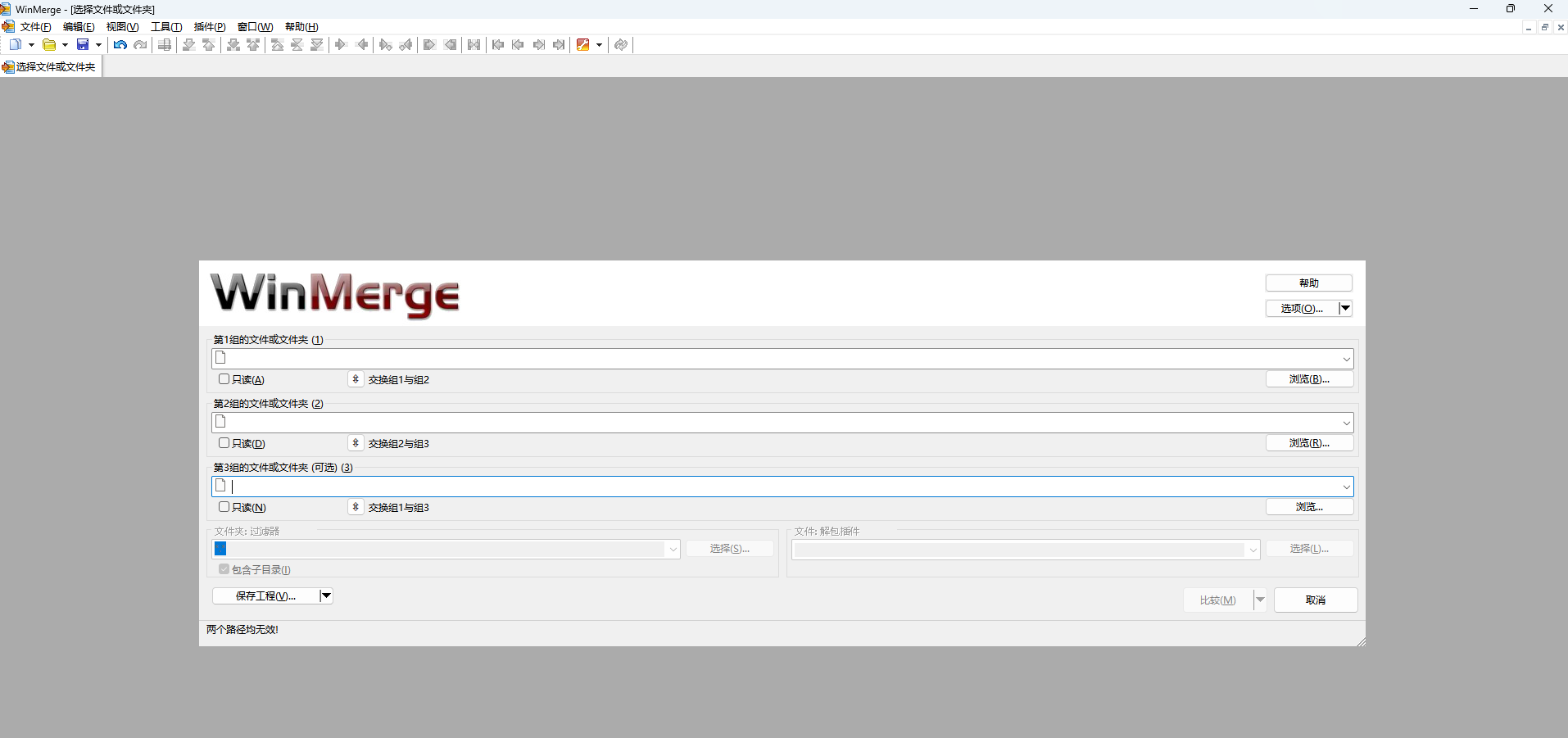Open the 文件(F) menu
The height and width of the screenshot is (738, 1568).
(36, 27)
